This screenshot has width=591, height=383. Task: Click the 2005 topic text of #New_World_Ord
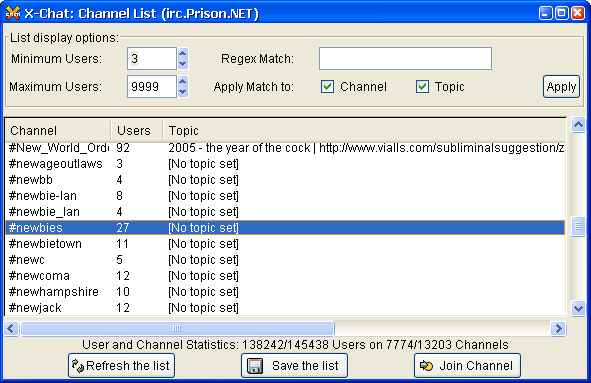click(x=366, y=148)
